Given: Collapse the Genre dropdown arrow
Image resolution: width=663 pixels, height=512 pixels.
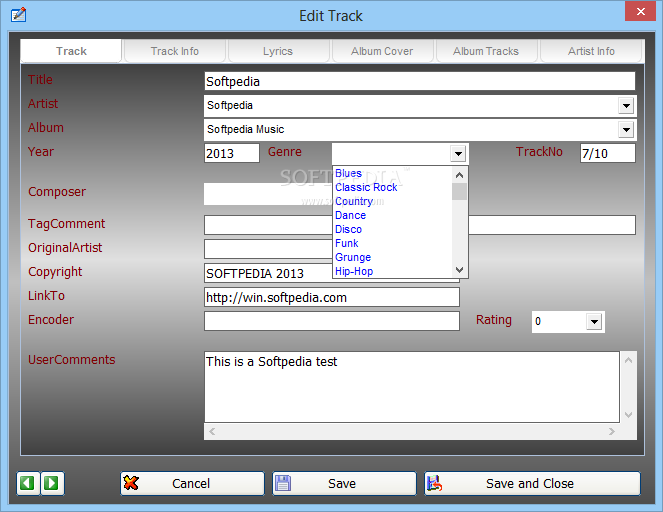Looking at the screenshot, I should [x=458, y=153].
